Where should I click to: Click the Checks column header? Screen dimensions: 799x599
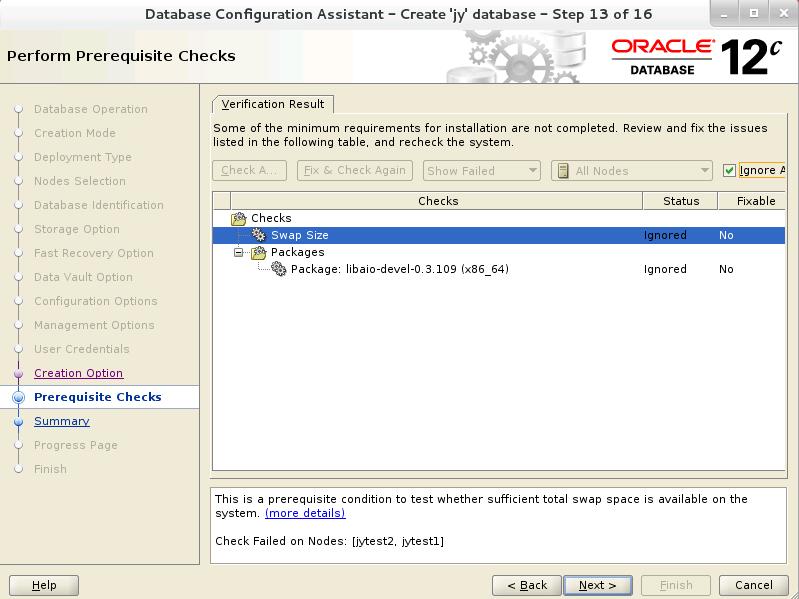click(437, 201)
